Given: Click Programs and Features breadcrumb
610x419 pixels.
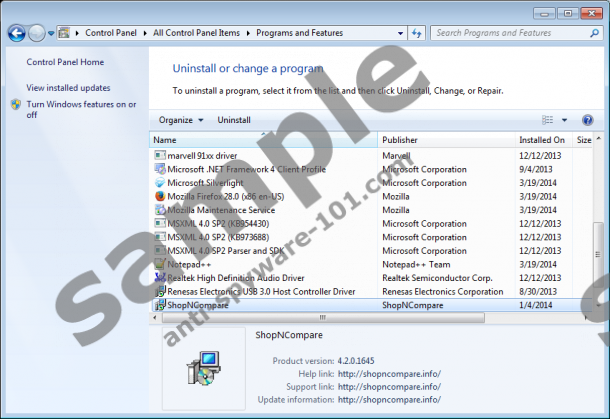Looking at the screenshot, I should tap(300, 33).
